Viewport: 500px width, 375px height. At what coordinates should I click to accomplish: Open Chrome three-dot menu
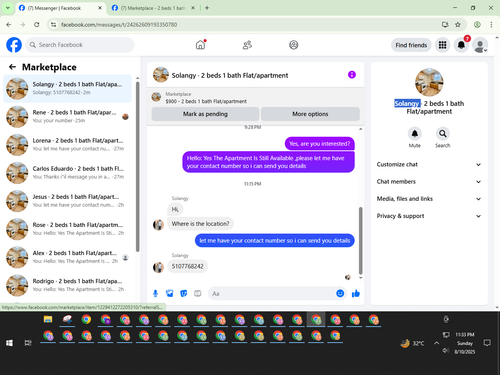[x=491, y=24]
